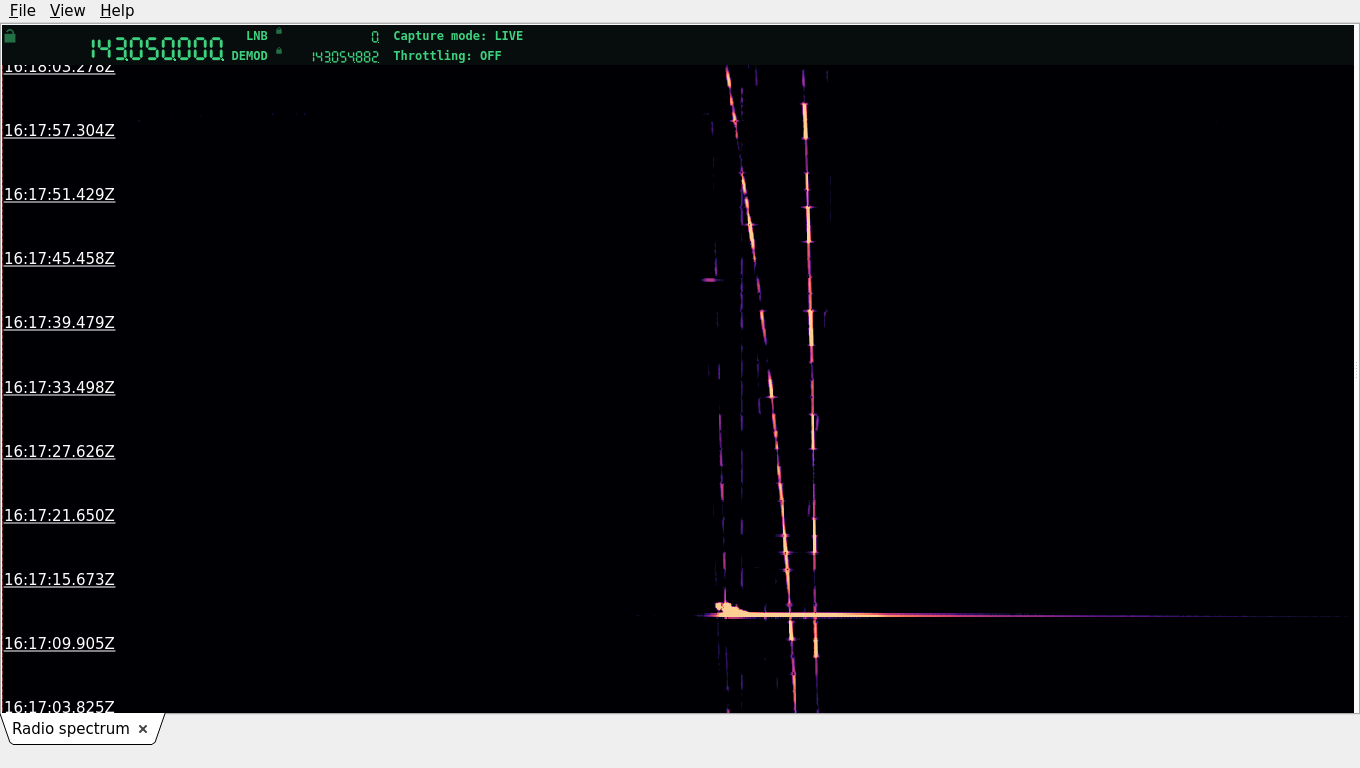This screenshot has width=1360, height=768.
Task: Click timestamp 16:17:51.429Z
Action: [60, 194]
